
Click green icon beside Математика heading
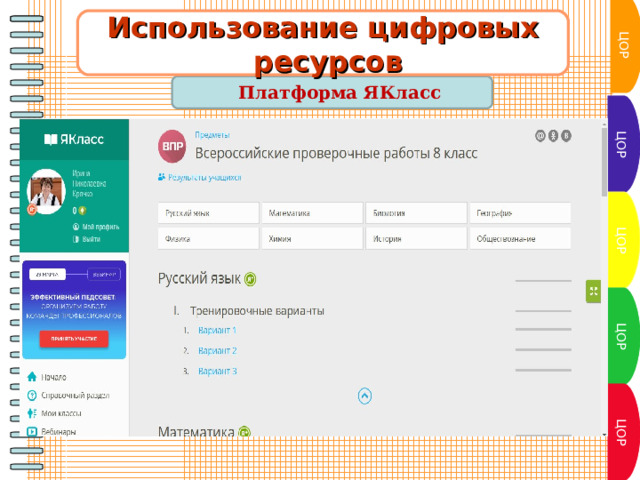[244, 431]
